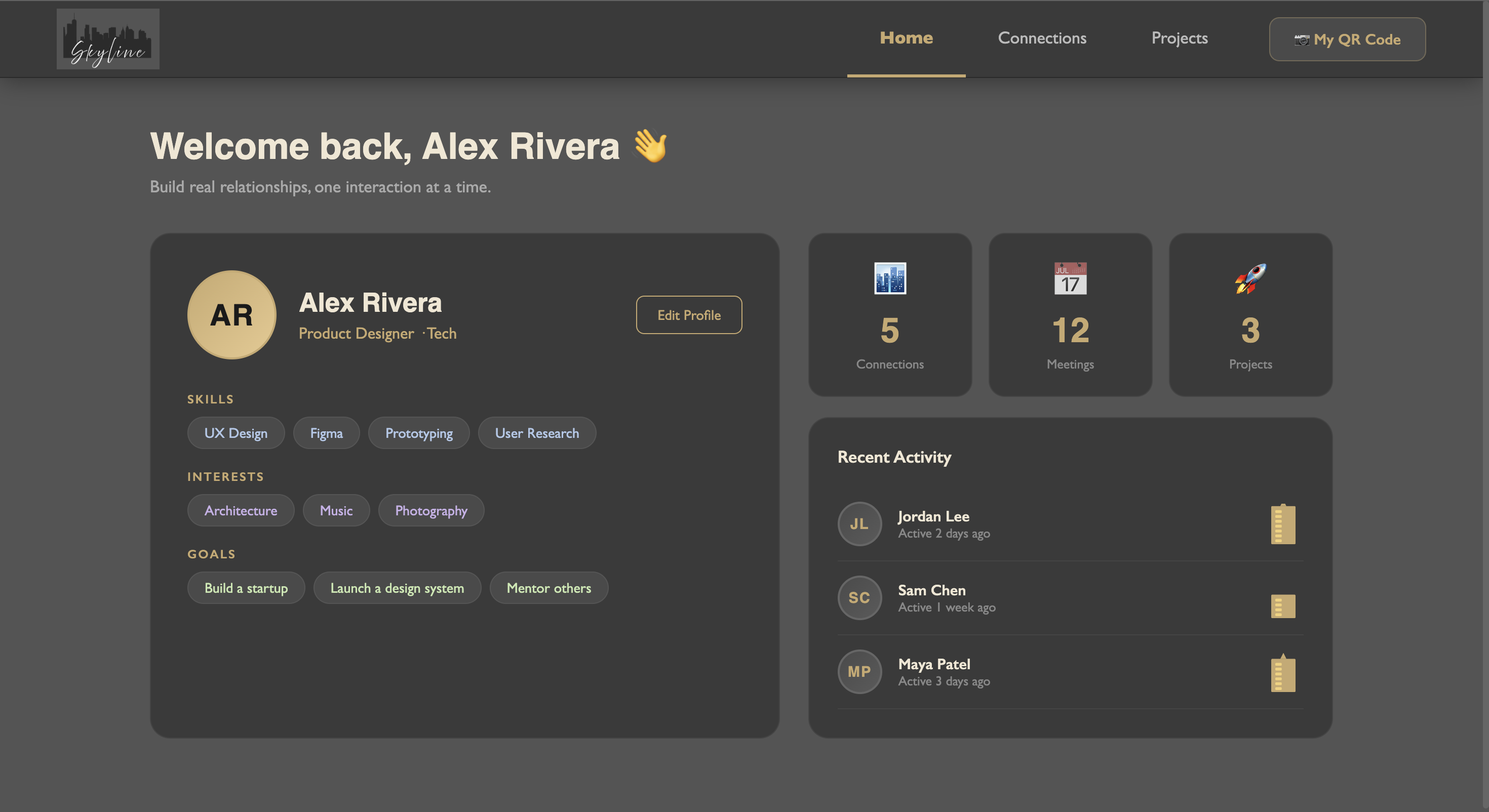Go to the Home tab
This screenshot has width=1489, height=812.
pos(906,38)
